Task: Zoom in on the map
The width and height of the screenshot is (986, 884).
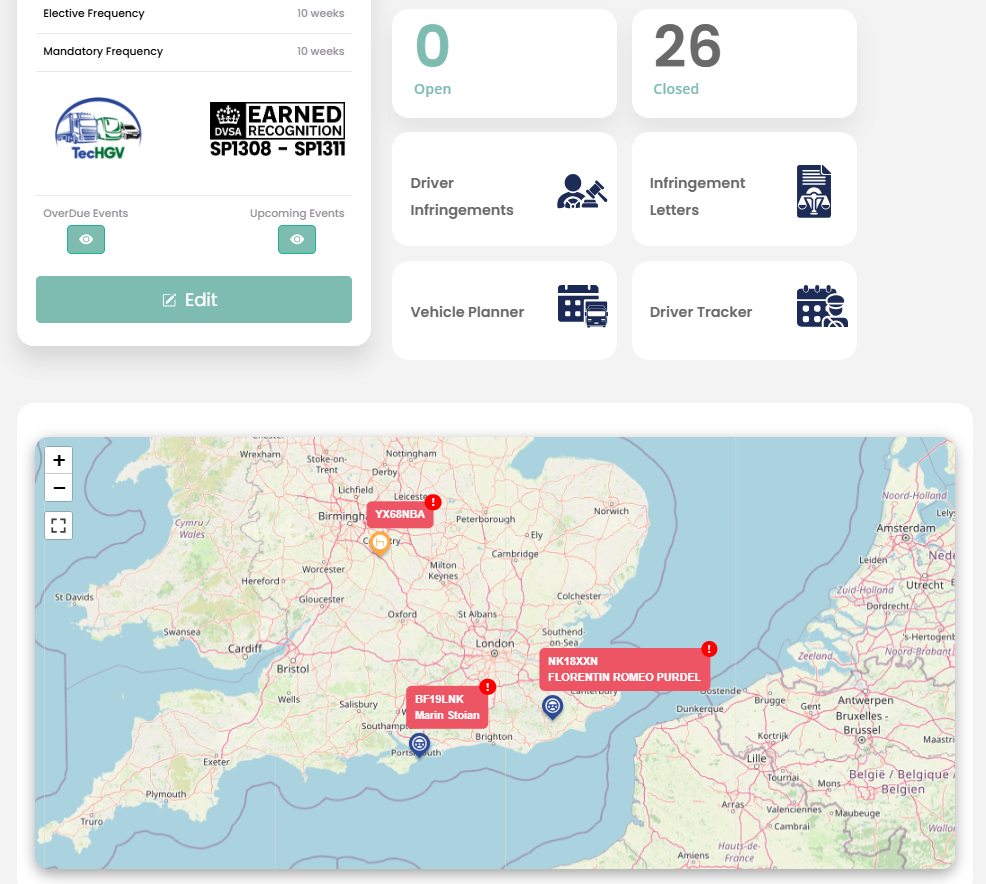Action: point(59,460)
